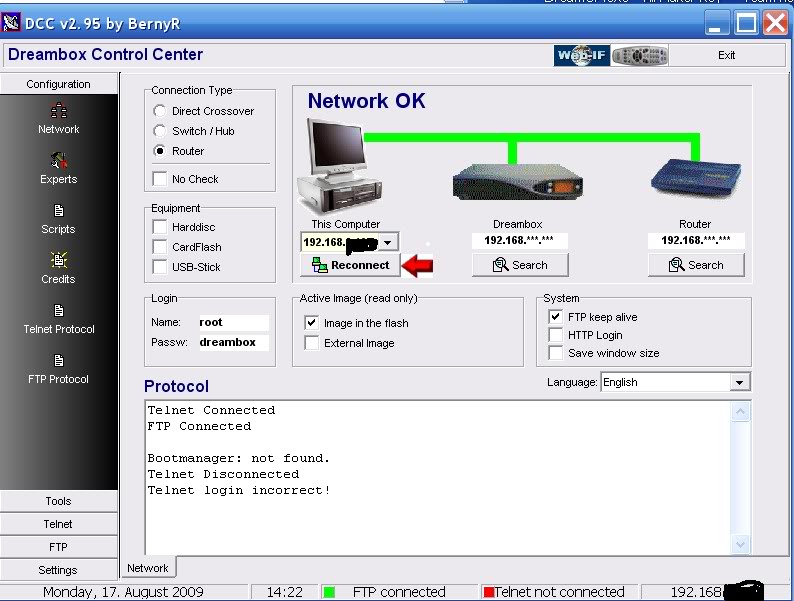Viewport: 794px width, 601px height.
Task: Click the Passw field
Action: pyautogui.click(x=233, y=342)
